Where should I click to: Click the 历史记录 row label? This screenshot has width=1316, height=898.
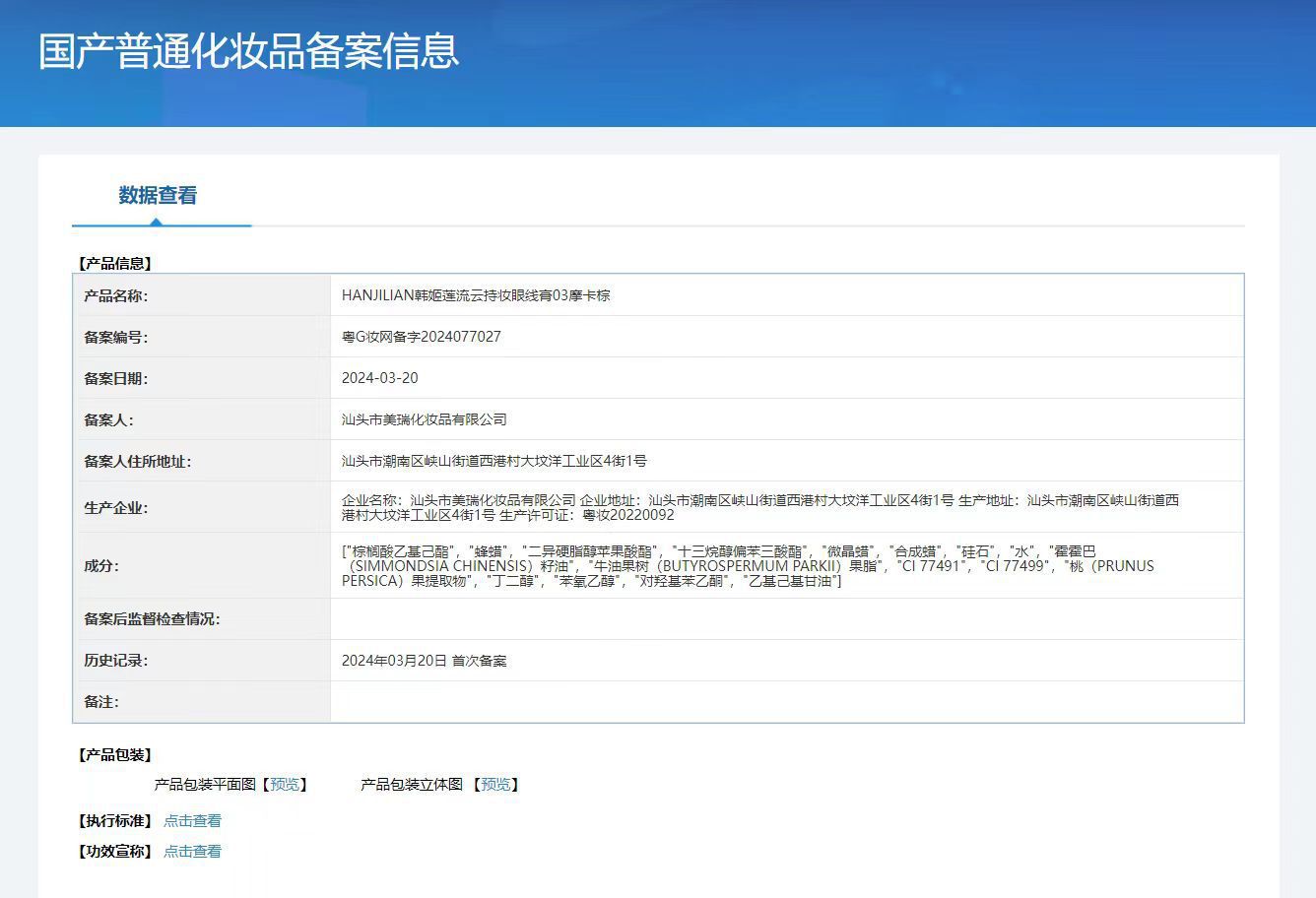pyautogui.click(x=116, y=661)
